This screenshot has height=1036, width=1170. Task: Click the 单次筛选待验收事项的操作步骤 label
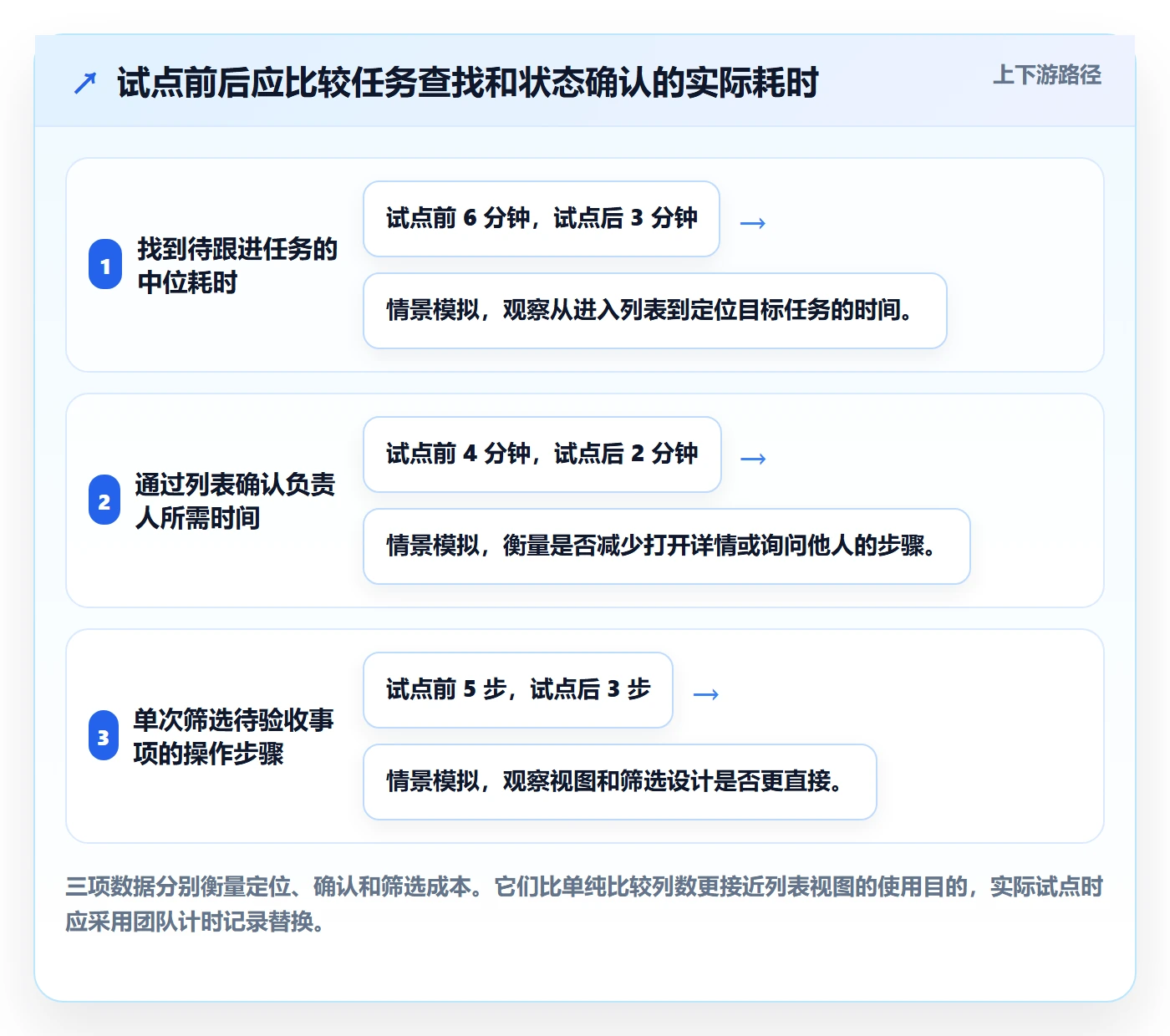pyautogui.click(x=233, y=736)
